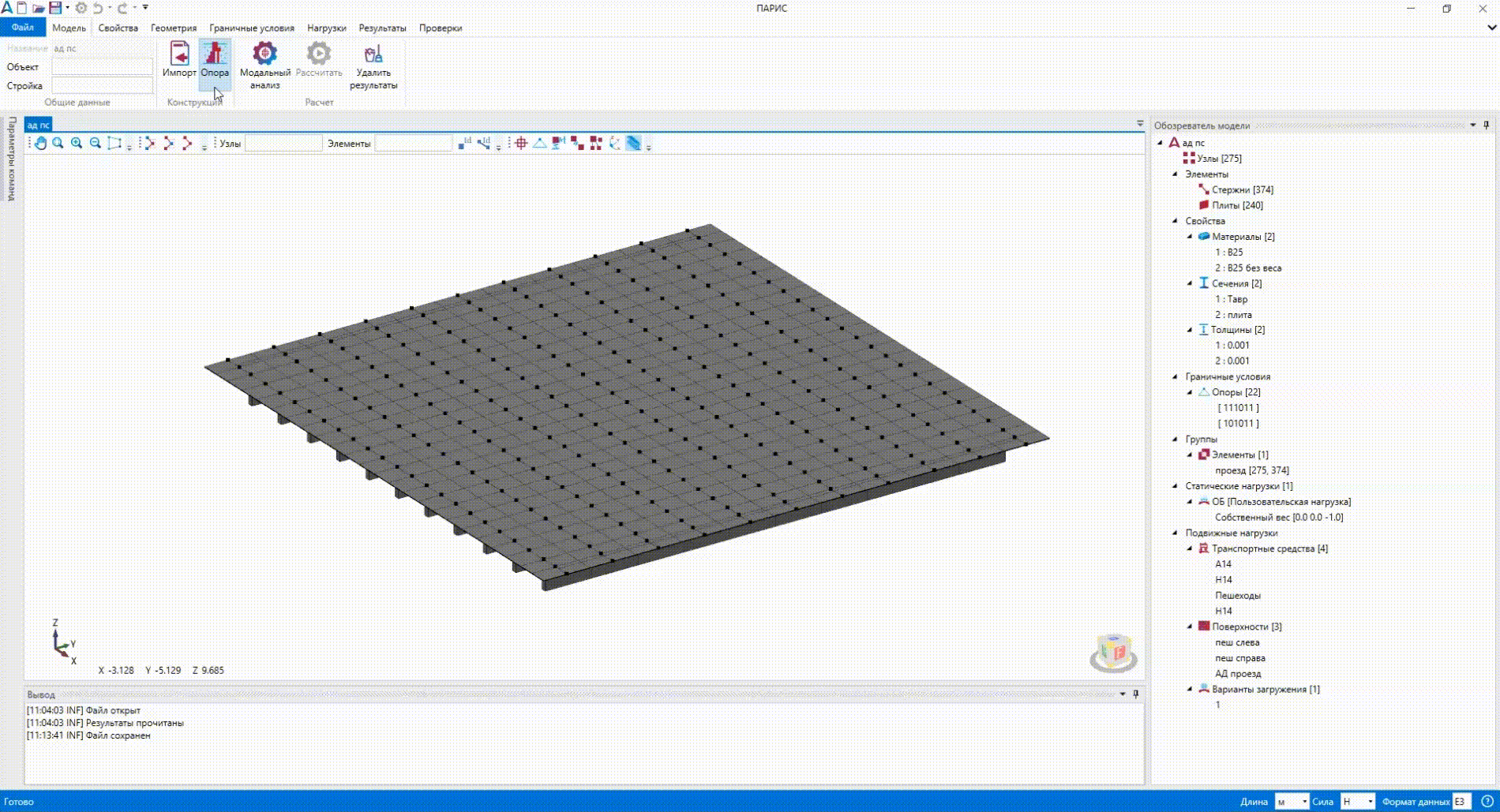Select the Пешеходы vehicle item

1238,596
